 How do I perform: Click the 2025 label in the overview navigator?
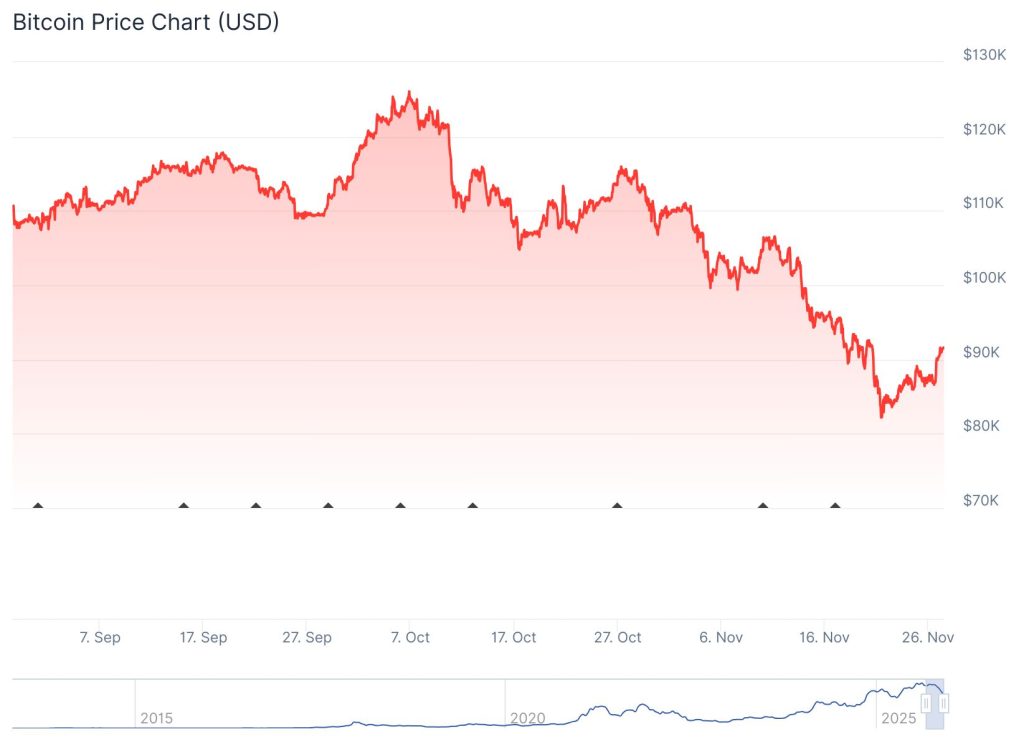tap(897, 718)
